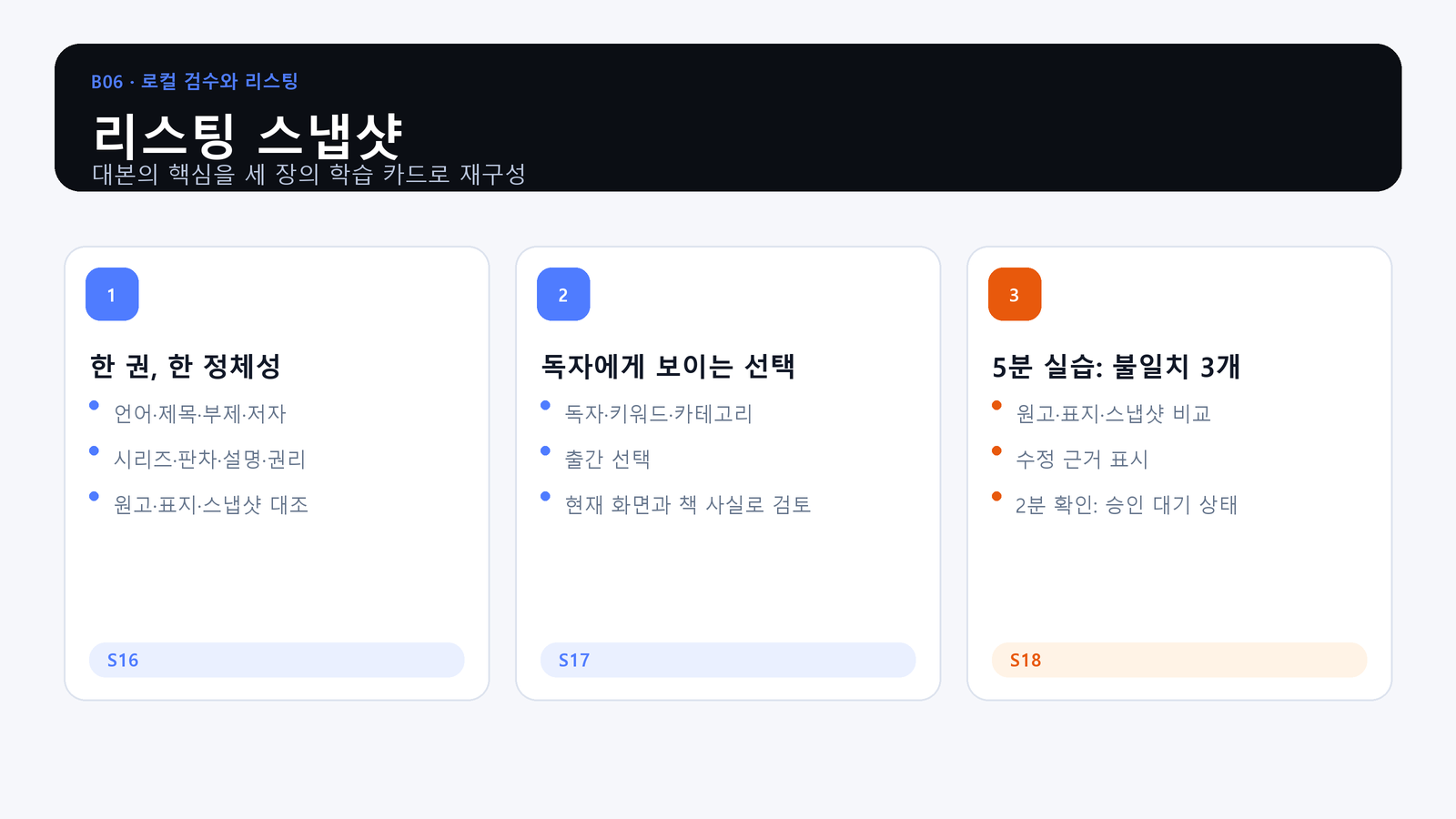Click the bullet 언어·제목·부제·저자
Screen dimensions: 1456x819
point(199,414)
